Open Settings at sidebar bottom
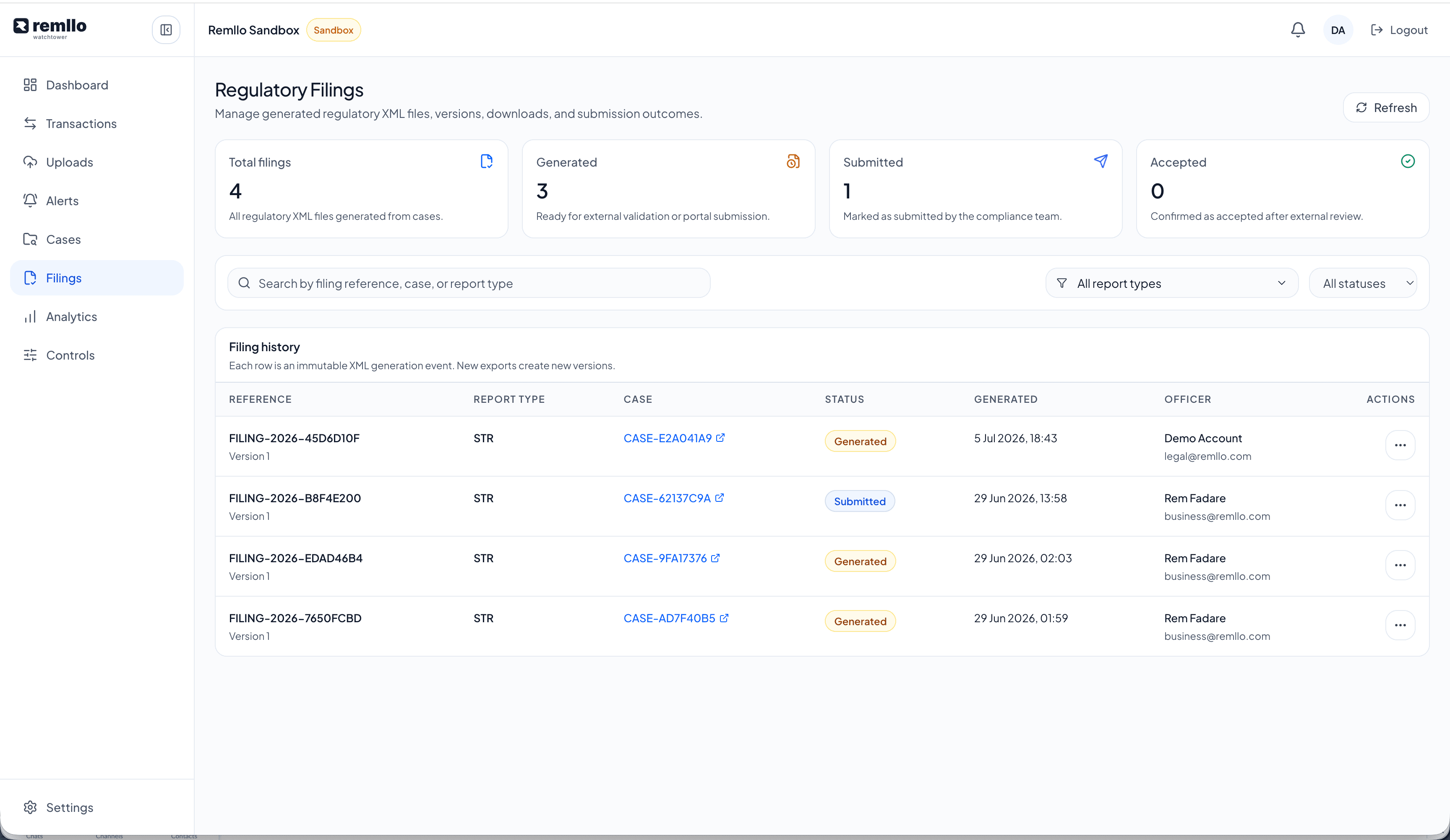This screenshot has height=840, width=1450. pos(96,807)
